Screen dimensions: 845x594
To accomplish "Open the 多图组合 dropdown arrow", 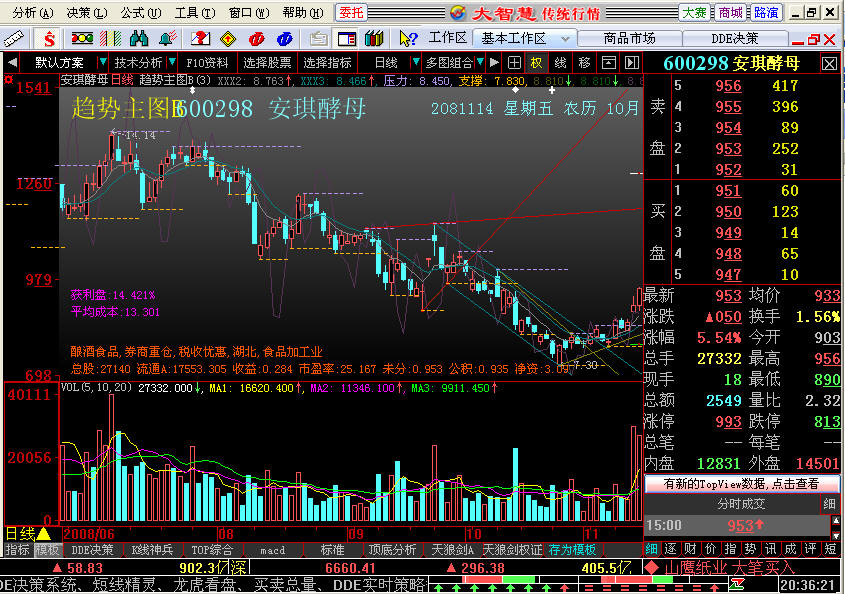I will pos(480,63).
